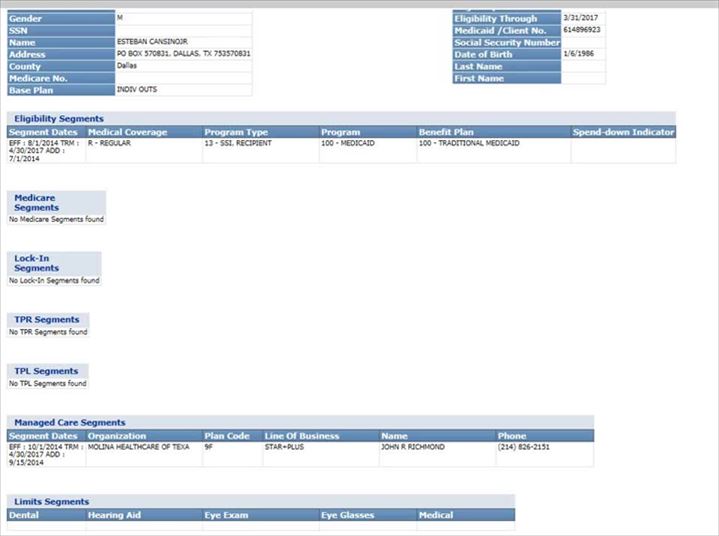Screen dimensions: 719x536
Task: Click the Line Of Business column header
Action: pyautogui.click(x=300, y=436)
